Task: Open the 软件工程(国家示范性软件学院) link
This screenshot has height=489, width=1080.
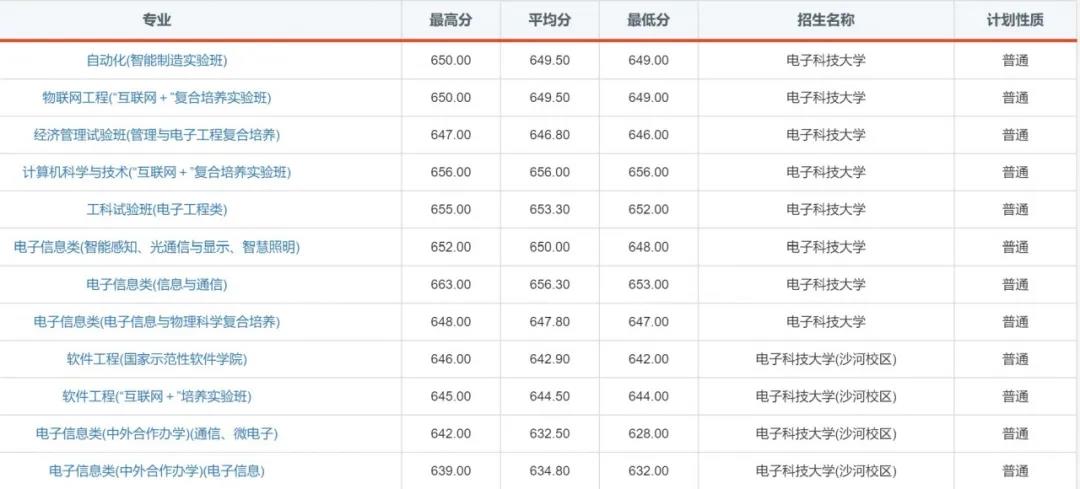Action: point(157,359)
